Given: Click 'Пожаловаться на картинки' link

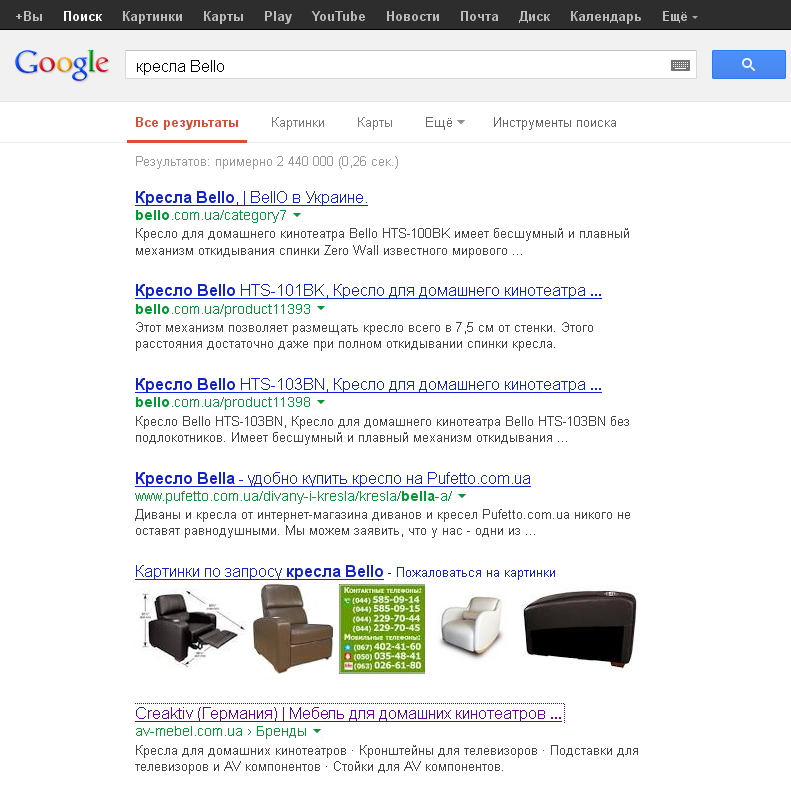Looking at the screenshot, I should pos(476,573).
